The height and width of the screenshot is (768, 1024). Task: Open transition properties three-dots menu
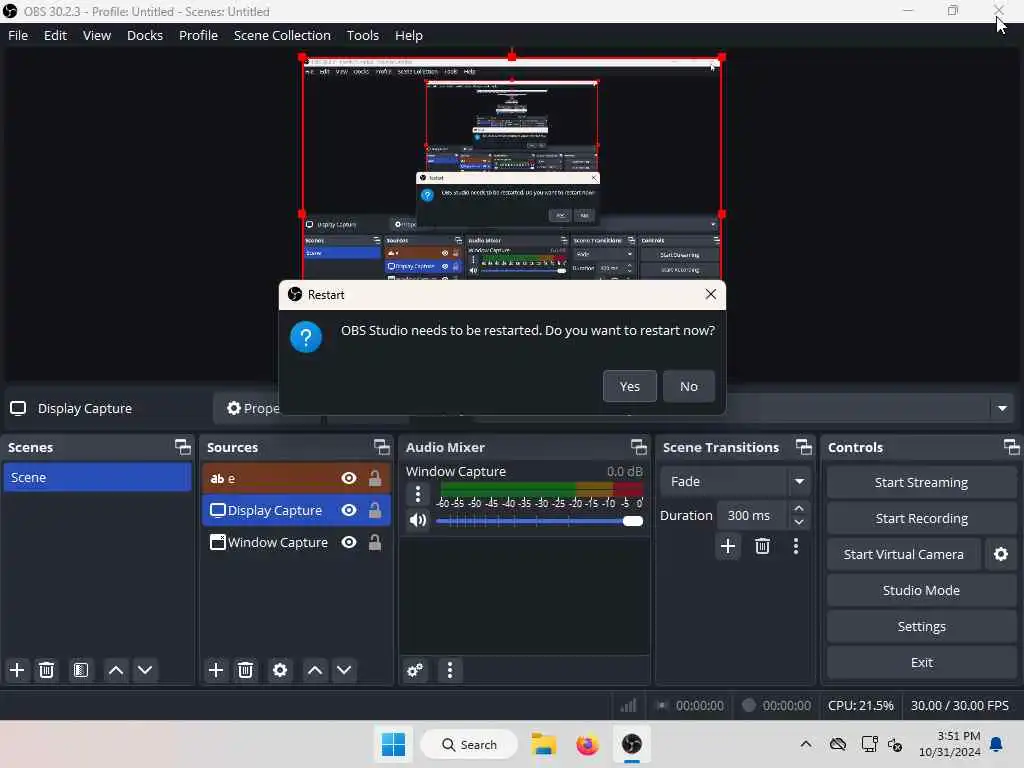coord(795,546)
